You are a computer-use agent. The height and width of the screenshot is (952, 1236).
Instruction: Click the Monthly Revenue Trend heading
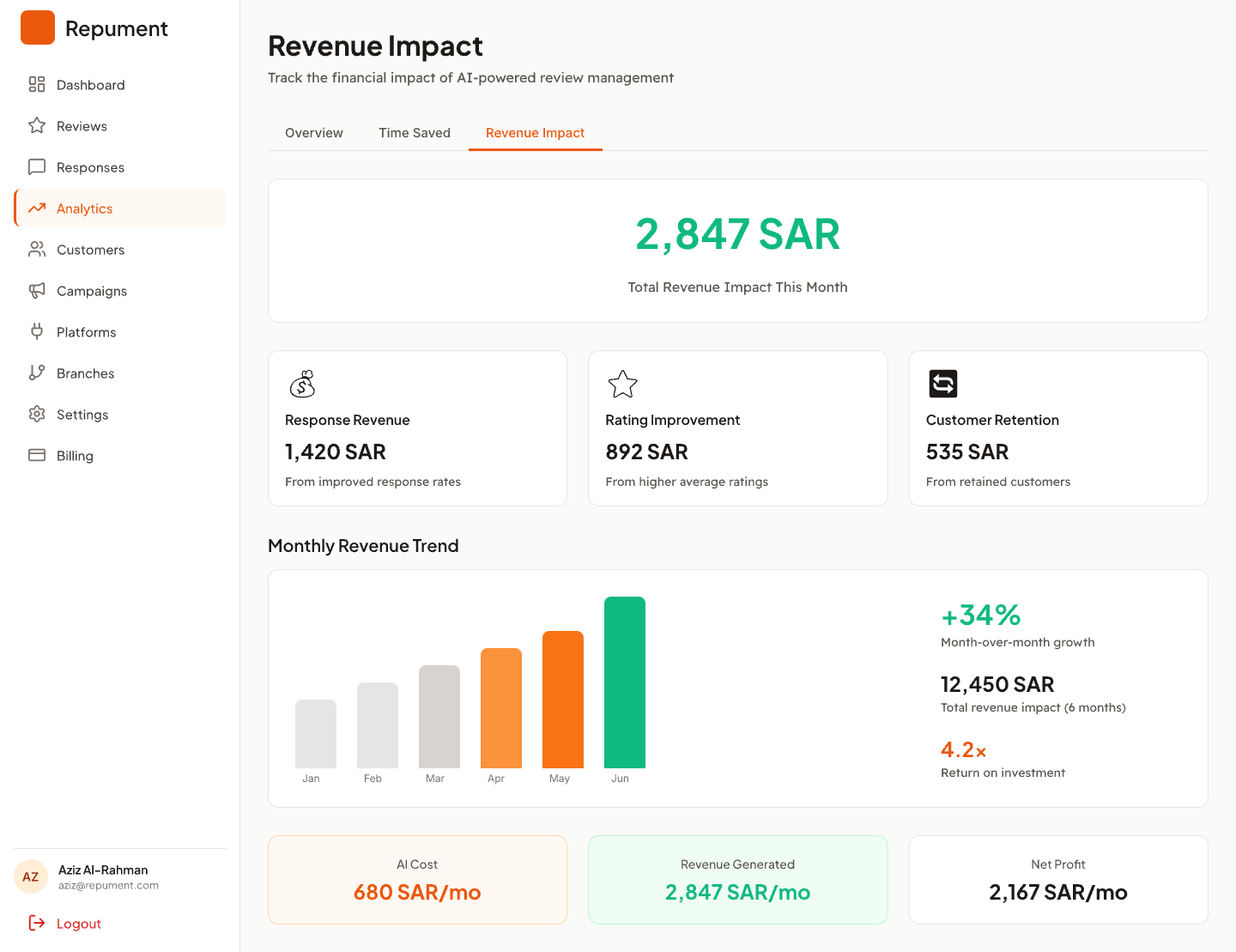coord(363,546)
